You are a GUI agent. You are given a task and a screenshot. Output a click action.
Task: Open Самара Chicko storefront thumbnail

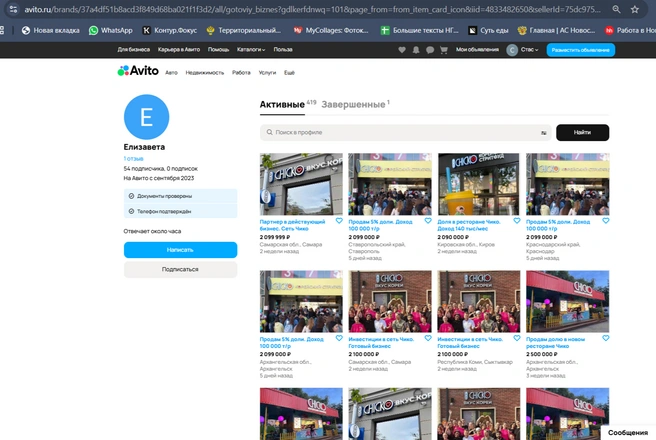click(x=301, y=184)
